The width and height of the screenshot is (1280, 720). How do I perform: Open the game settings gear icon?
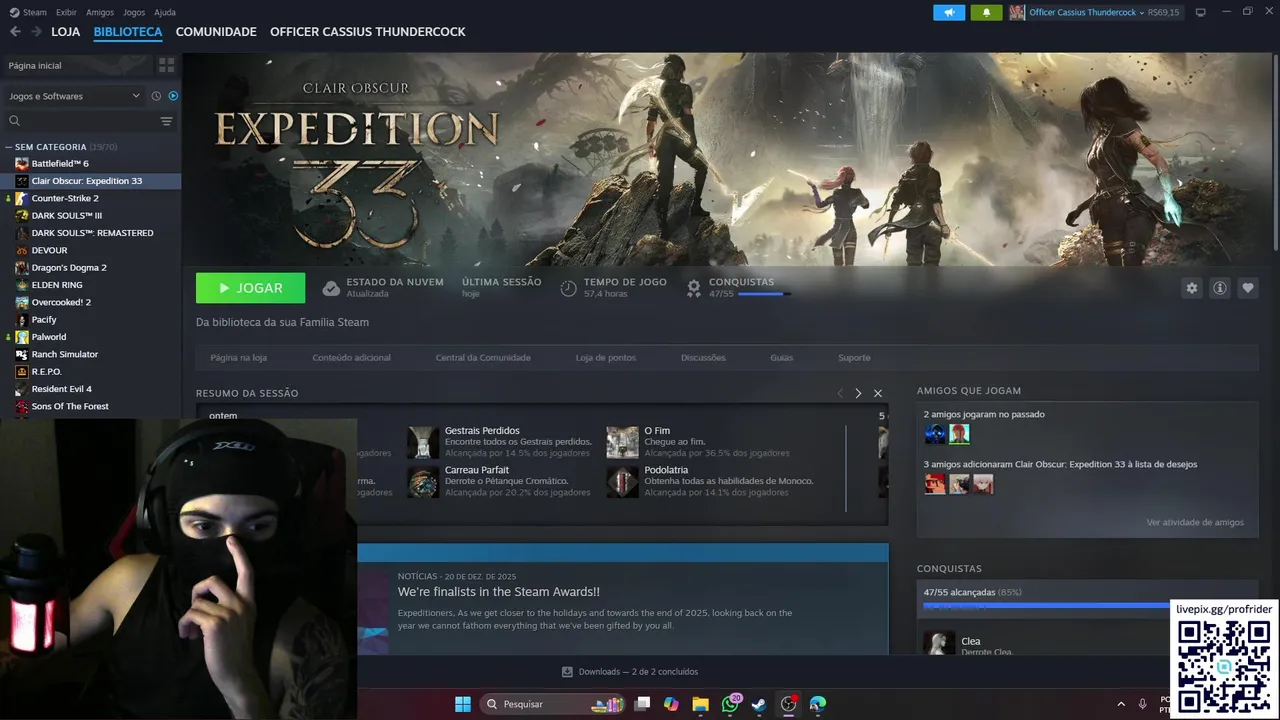point(1191,288)
